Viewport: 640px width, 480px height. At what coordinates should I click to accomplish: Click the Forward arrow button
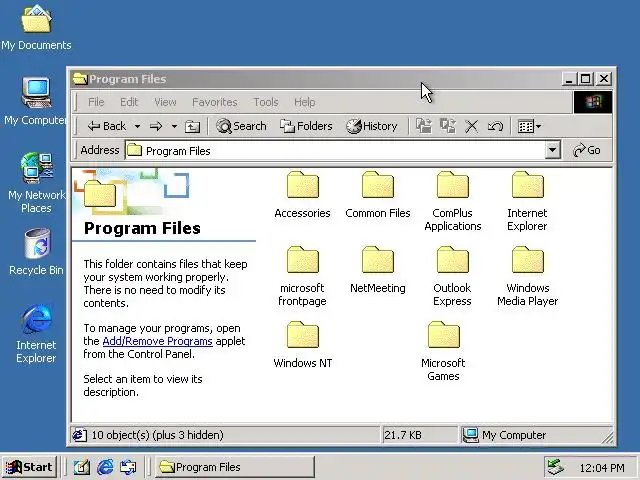(x=156, y=127)
